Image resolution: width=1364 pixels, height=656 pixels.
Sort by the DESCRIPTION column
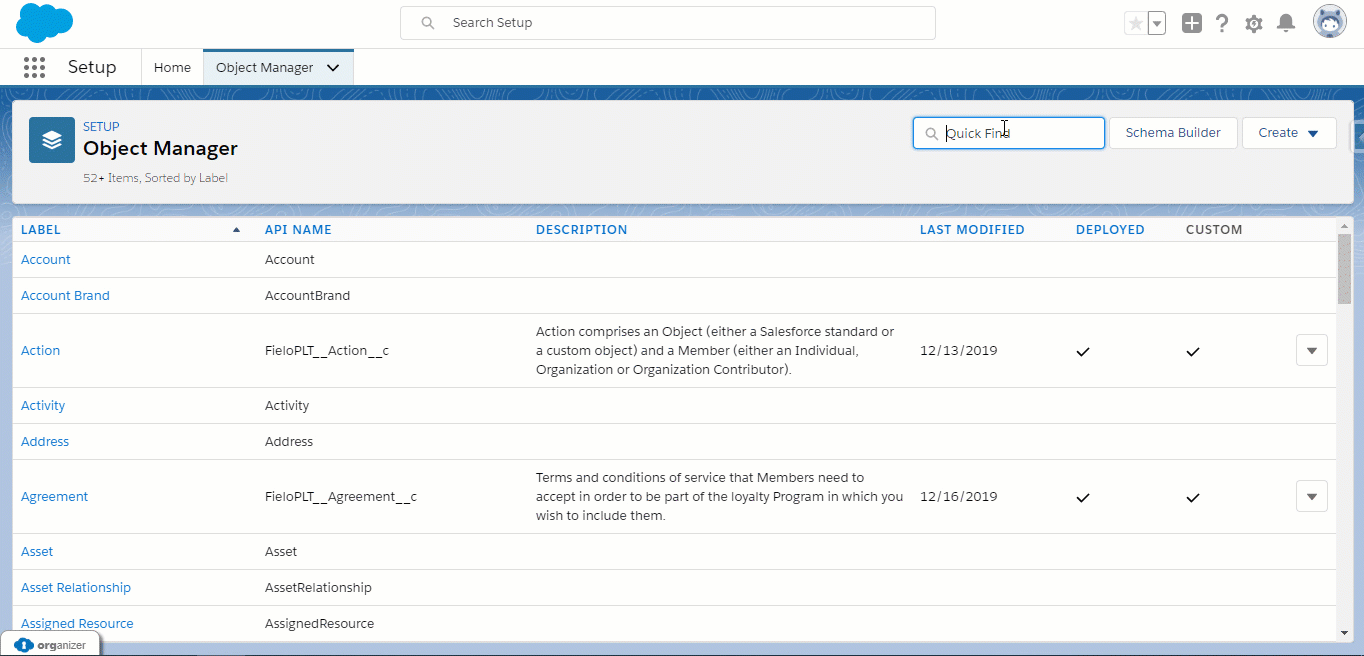pyautogui.click(x=581, y=229)
